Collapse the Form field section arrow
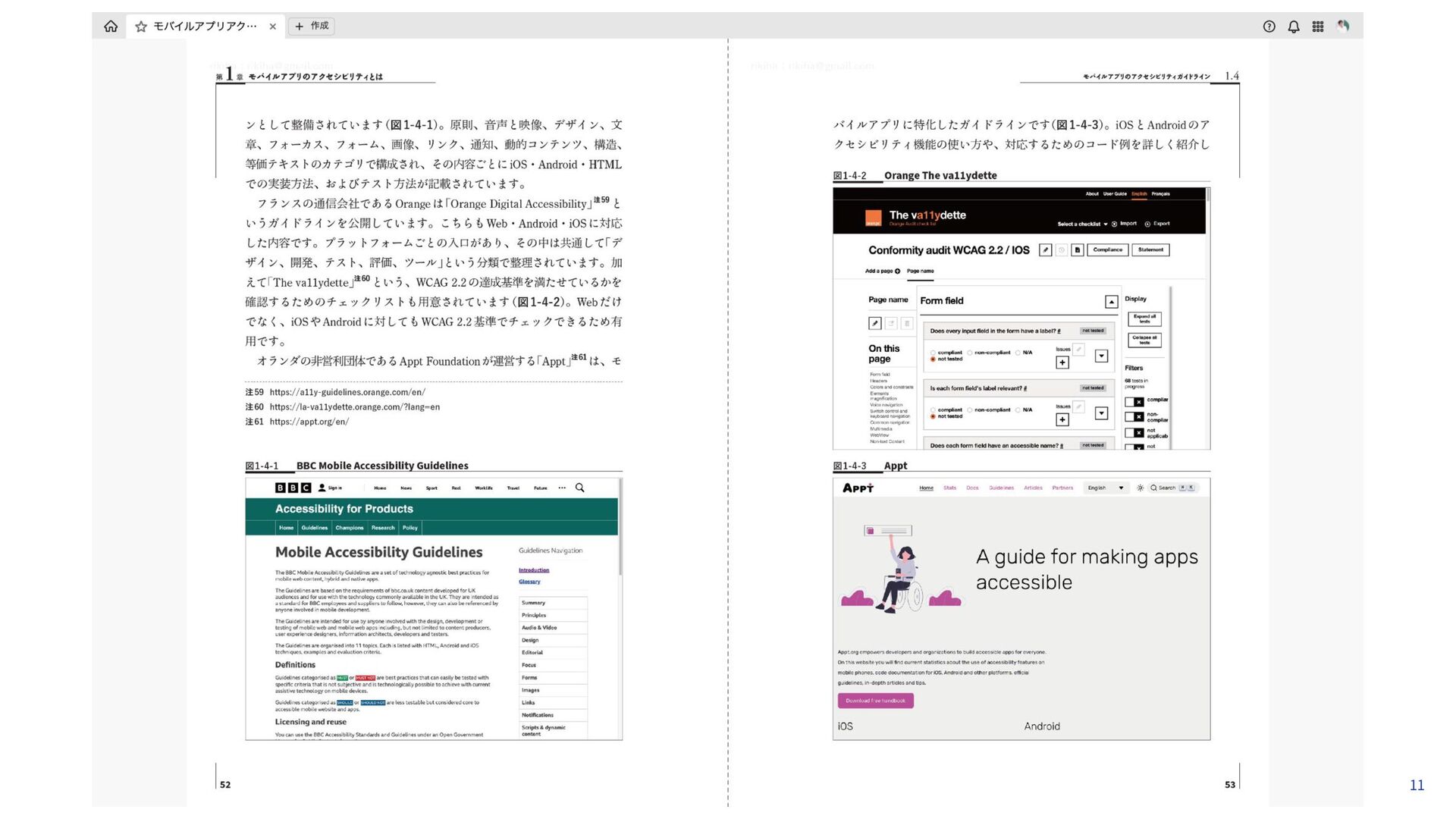Screen dimensions: 1456x819 [x=1111, y=302]
